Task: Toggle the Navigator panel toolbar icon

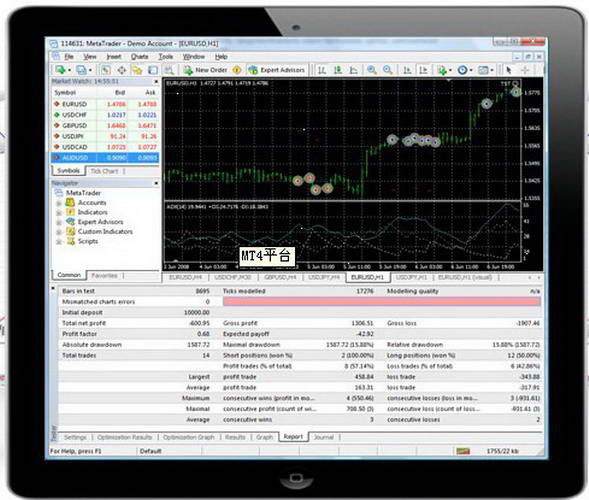Action: (137, 70)
